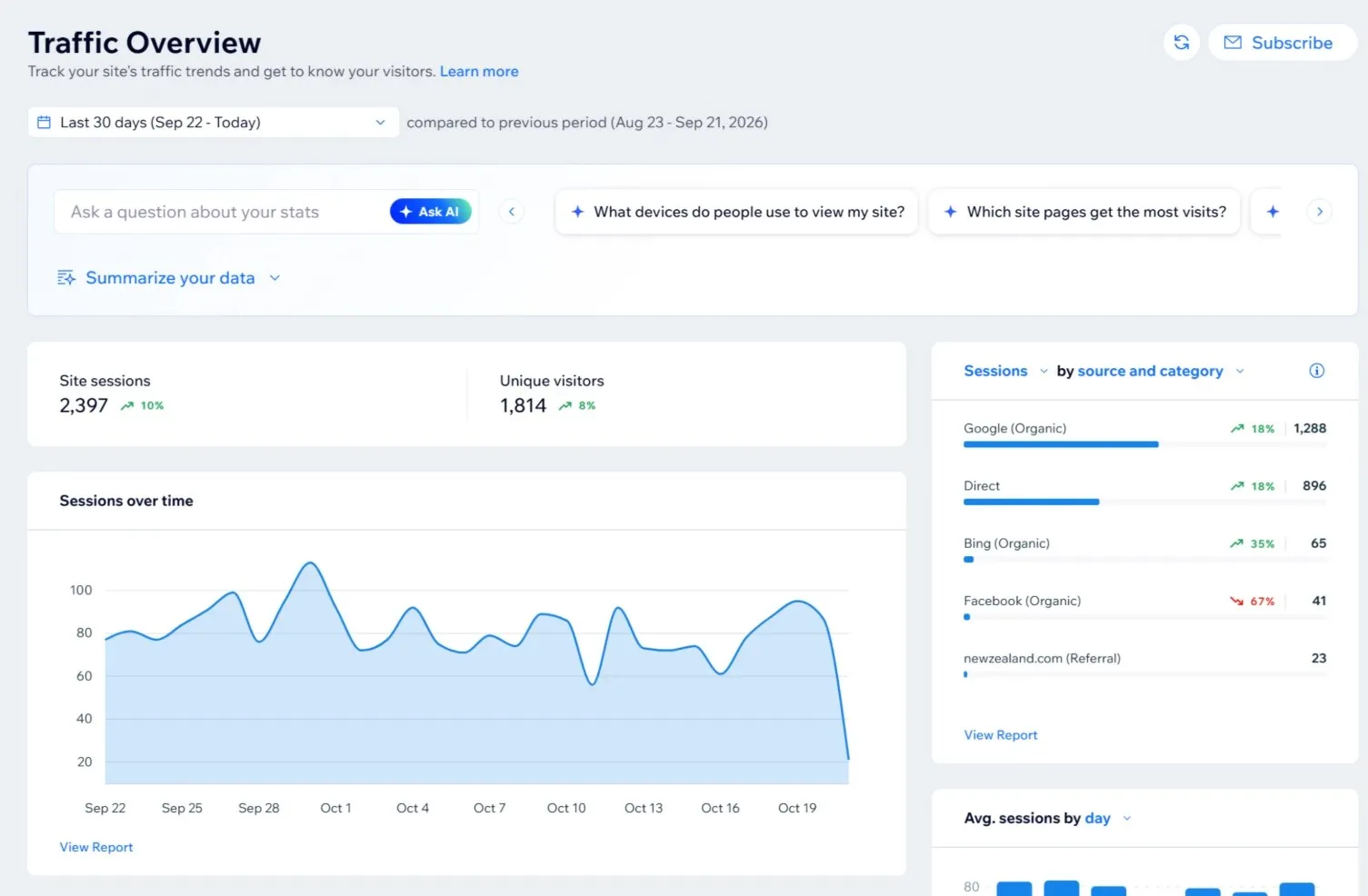Screen dimensions: 1368x896
Task: Click the partially hidden third suggestion sparkle
Action: point(1273,212)
